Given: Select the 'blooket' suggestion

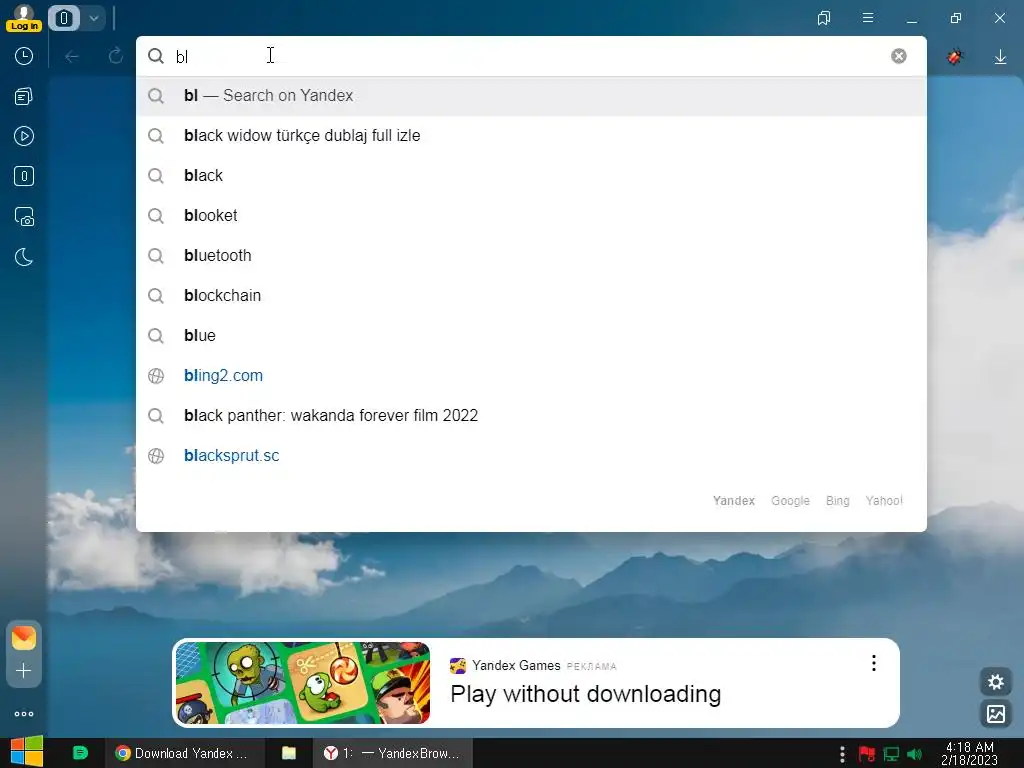Looking at the screenshot, I should click(531, 216).
